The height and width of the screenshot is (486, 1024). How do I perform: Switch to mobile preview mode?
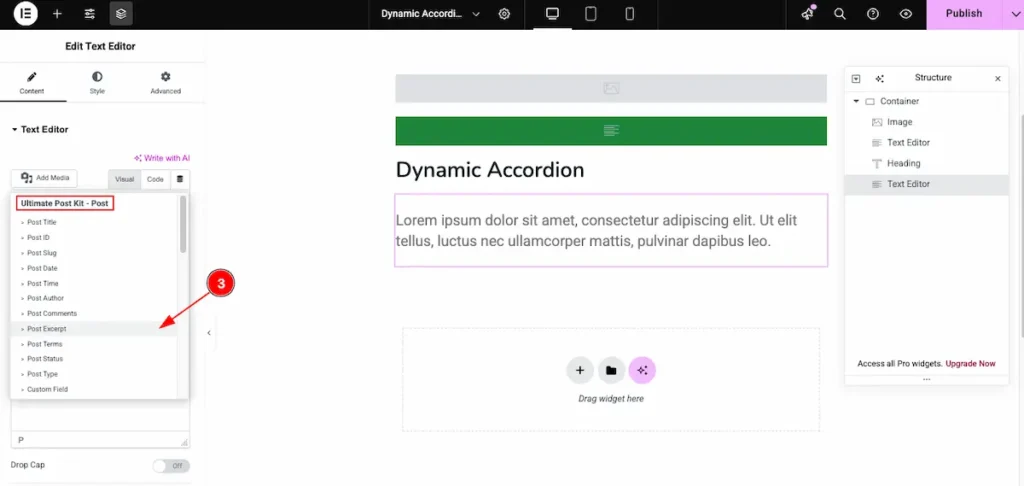click(629, 14)
